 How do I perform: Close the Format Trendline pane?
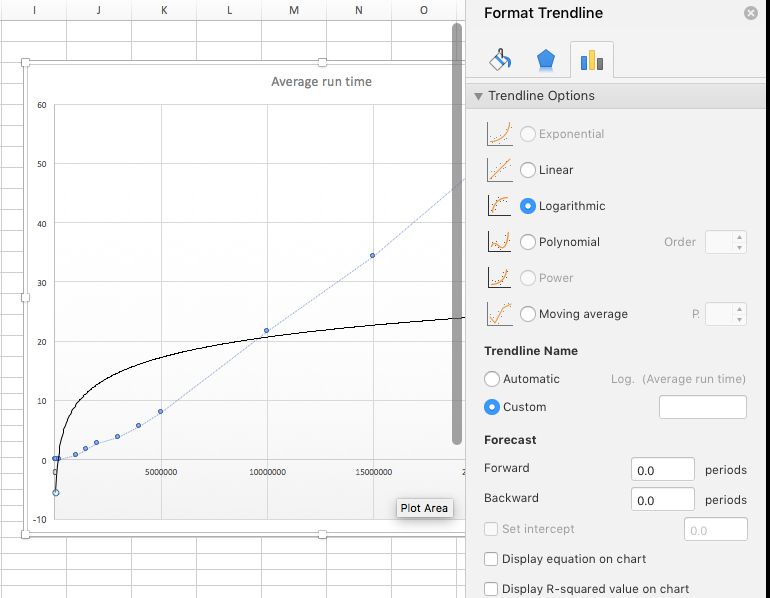[751, 13]
